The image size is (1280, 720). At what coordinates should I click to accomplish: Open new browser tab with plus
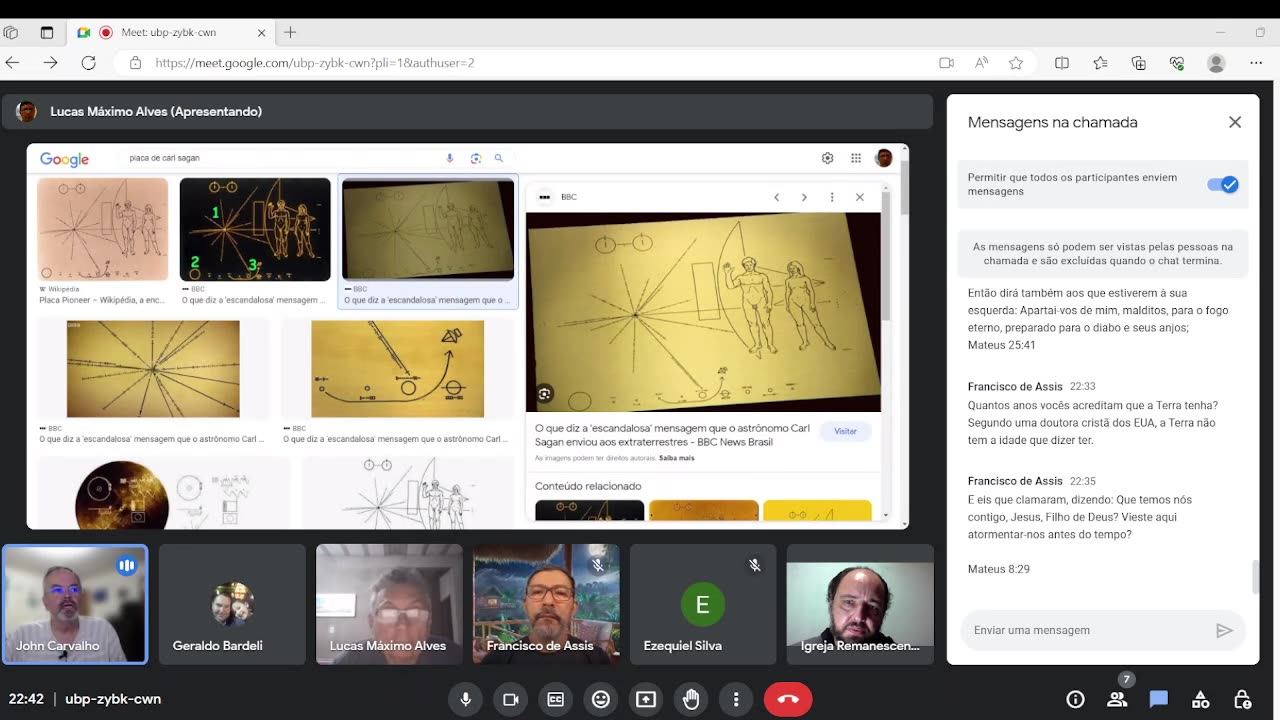point(290,32)
